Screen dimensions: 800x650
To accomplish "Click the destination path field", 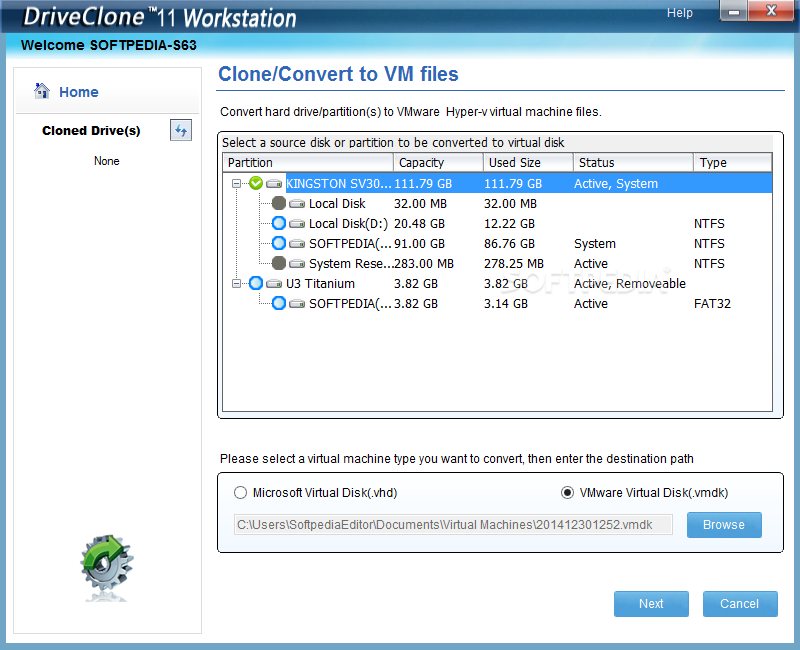I will click(x=453, y=525).
